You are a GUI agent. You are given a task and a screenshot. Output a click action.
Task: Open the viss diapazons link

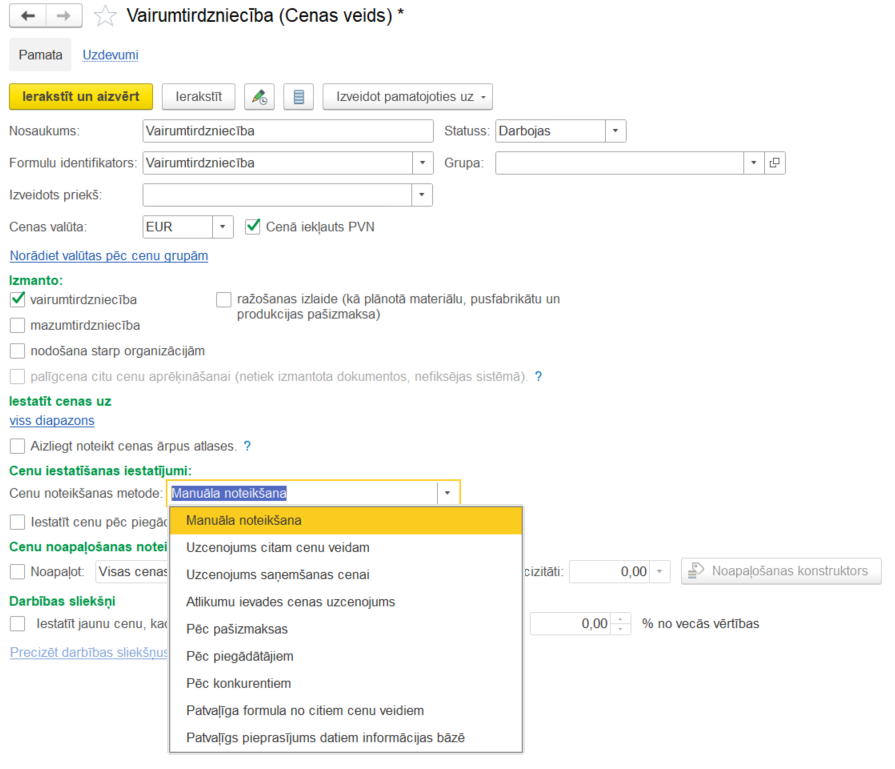pyautogui.click(x=51, y=421)
